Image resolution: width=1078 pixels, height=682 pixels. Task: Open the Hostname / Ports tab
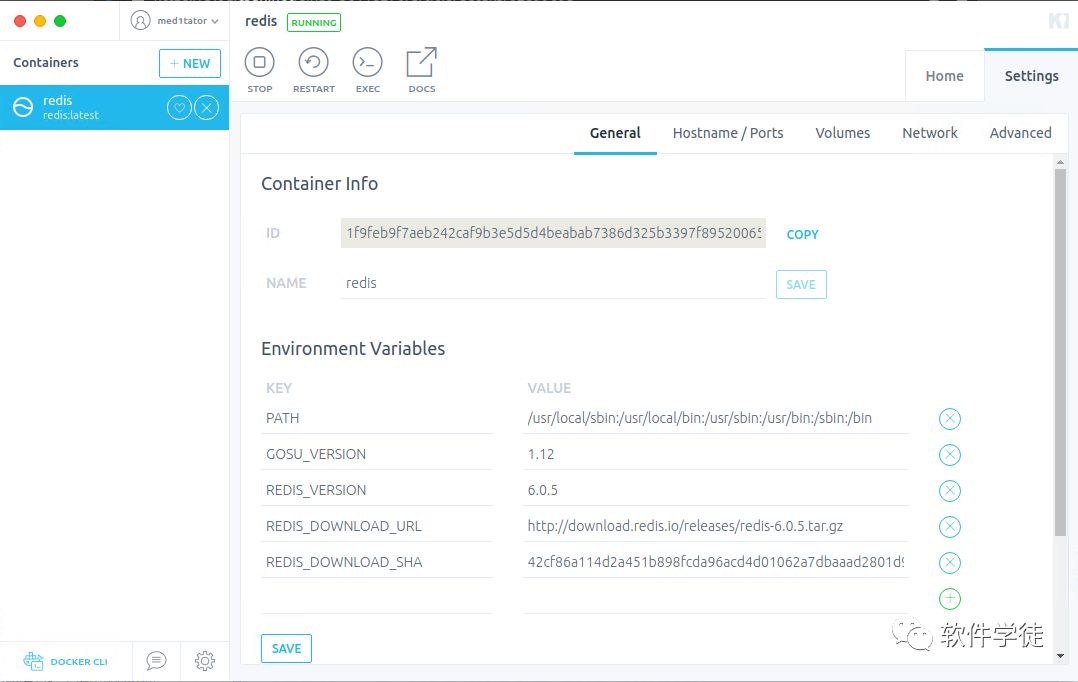pos(727,133)
